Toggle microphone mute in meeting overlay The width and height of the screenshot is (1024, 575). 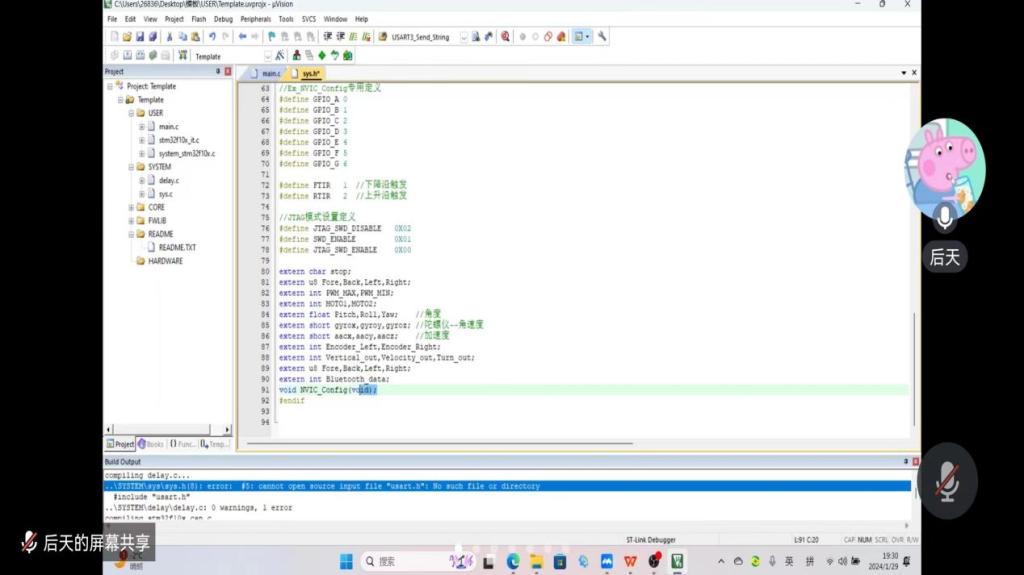coord(946,482)
